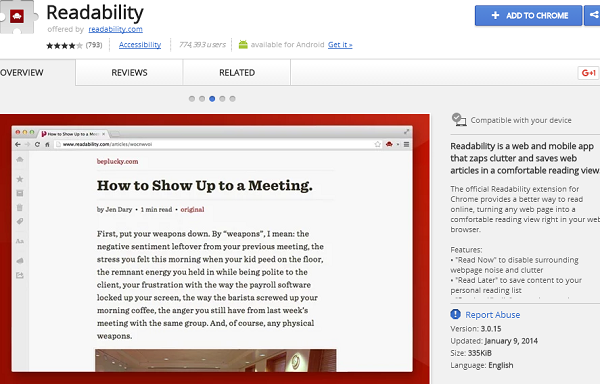Follow the 'Get it »' Android link
This screenshot has width=600, height=384.
(x=340, y=45)
